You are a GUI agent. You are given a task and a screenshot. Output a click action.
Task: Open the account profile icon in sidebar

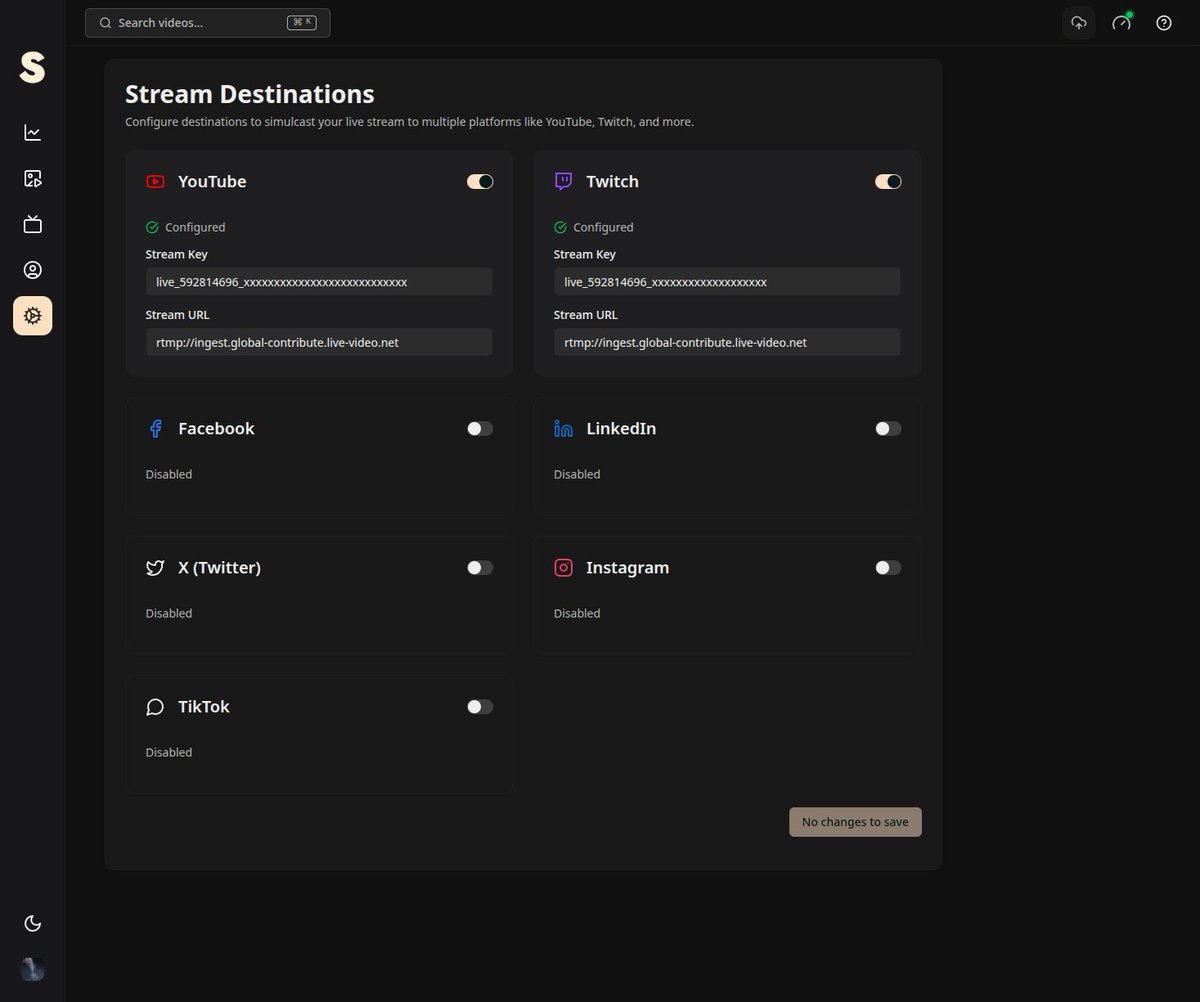[33, 270]
